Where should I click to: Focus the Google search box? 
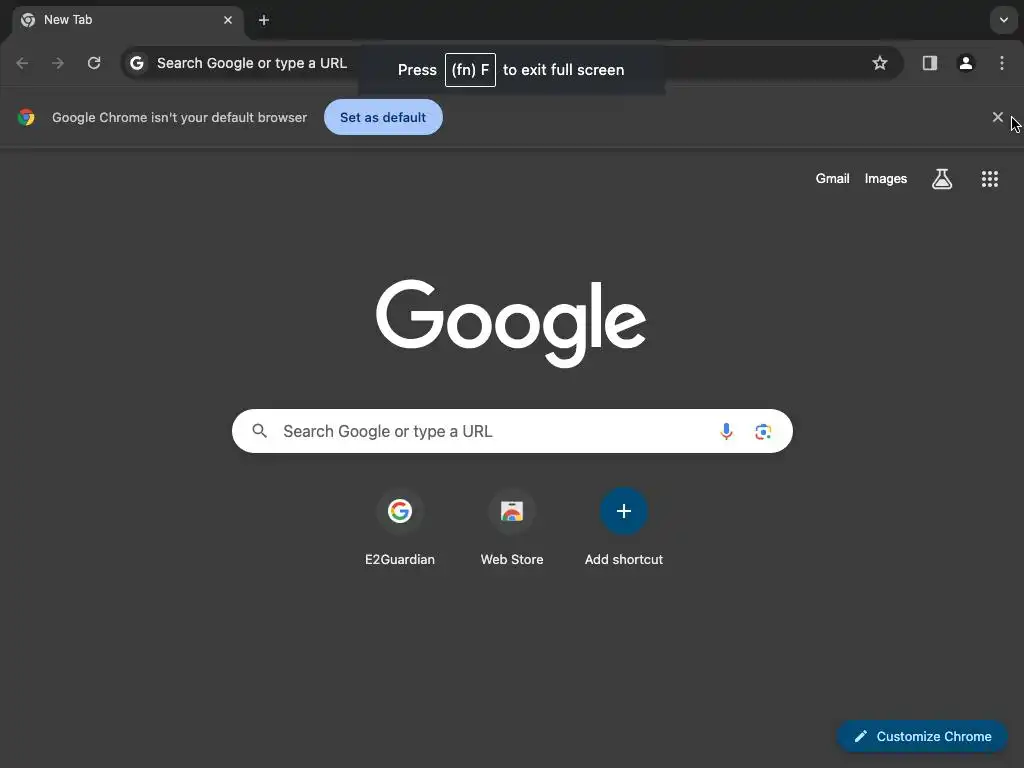(512, 431)
